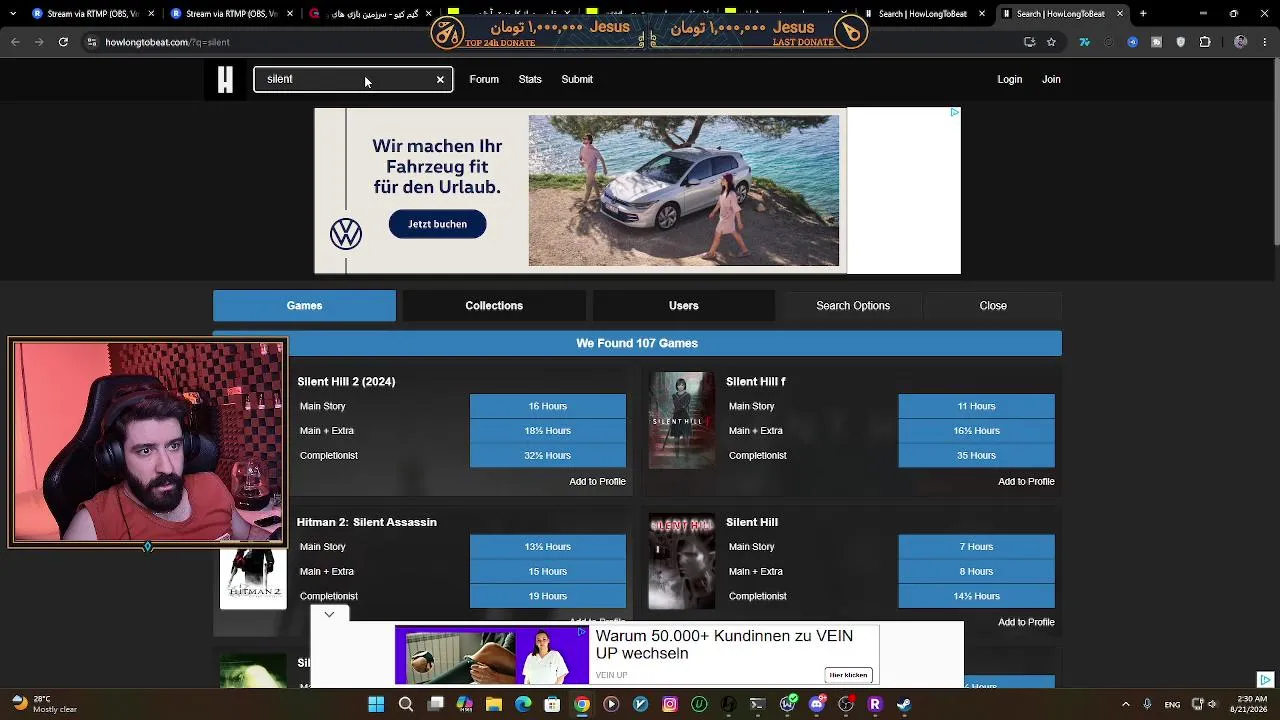Open Steam from the taskbar
Screen dimensions: 1280x720
904,704
